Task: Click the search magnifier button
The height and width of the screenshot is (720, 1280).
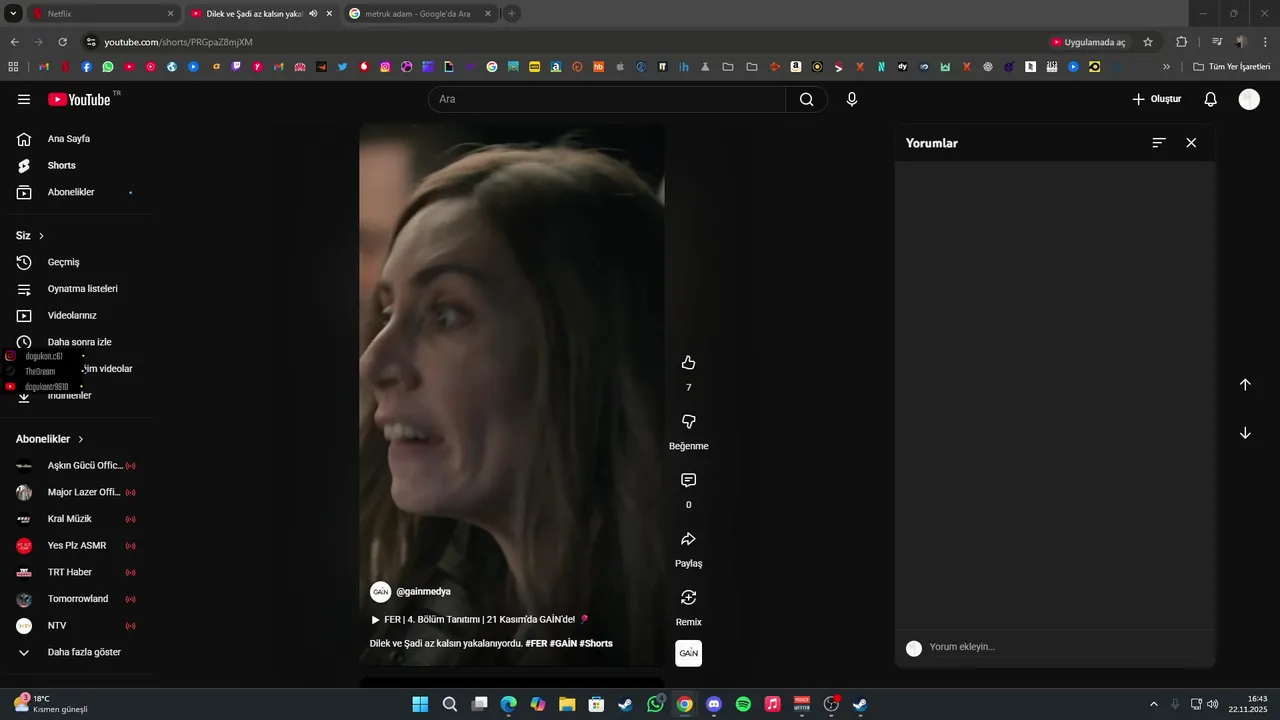Action: coord(806,99)
